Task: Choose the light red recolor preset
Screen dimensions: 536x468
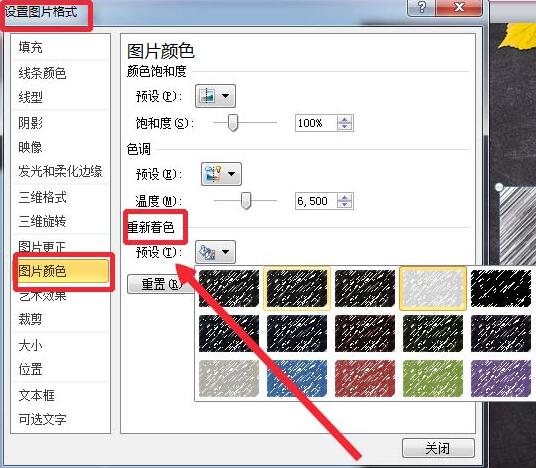Action: [x=365, y=378]
